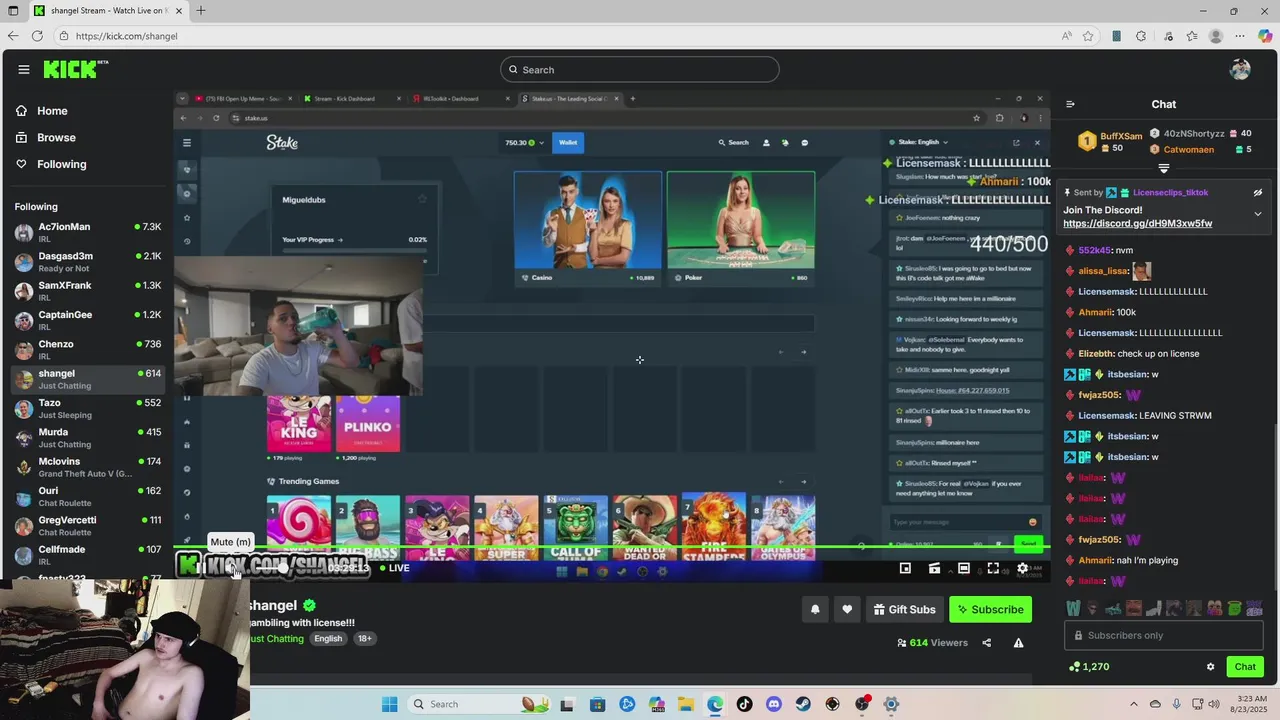The image size is (1280, 720).
Task: Open Mclovins channel
Action: [x=87, y=467]
